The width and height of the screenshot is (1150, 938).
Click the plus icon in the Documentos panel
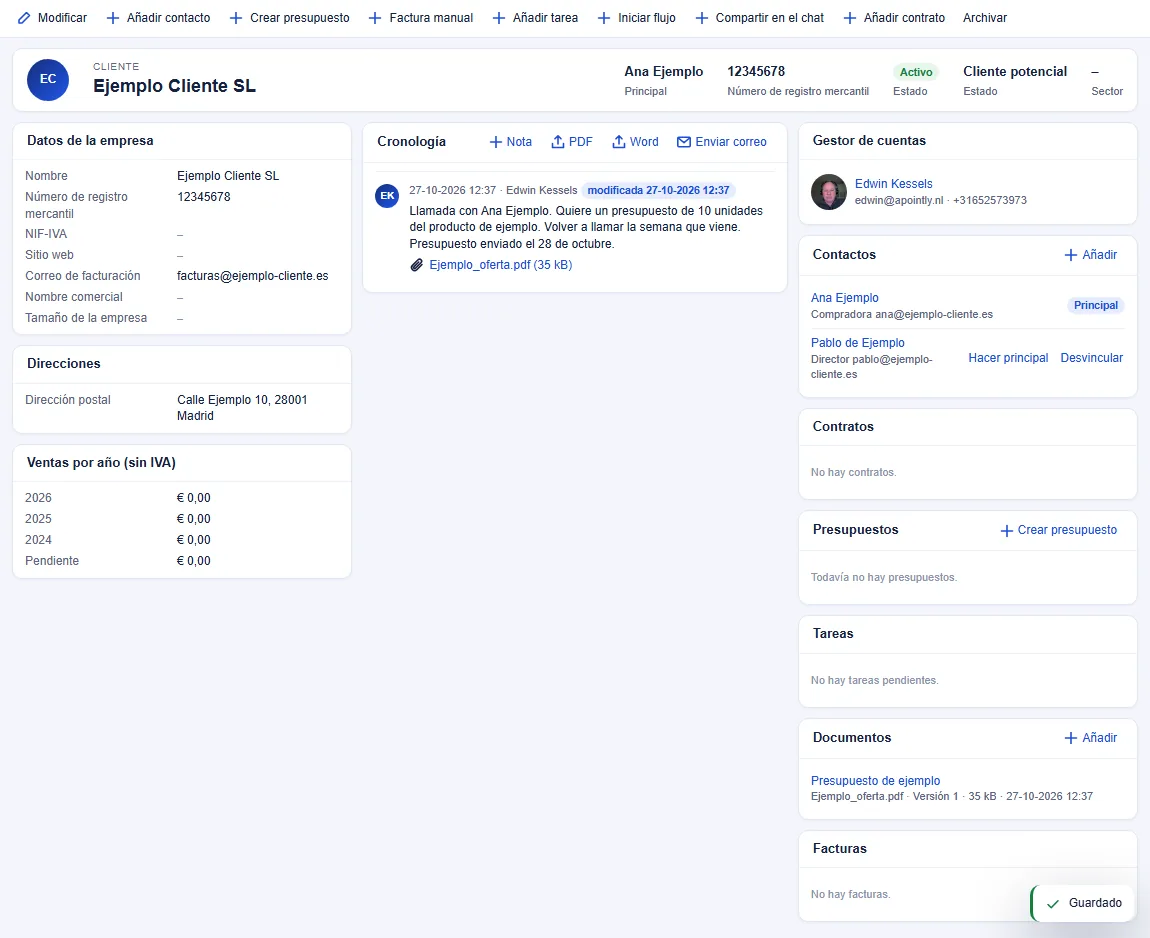1071,738
